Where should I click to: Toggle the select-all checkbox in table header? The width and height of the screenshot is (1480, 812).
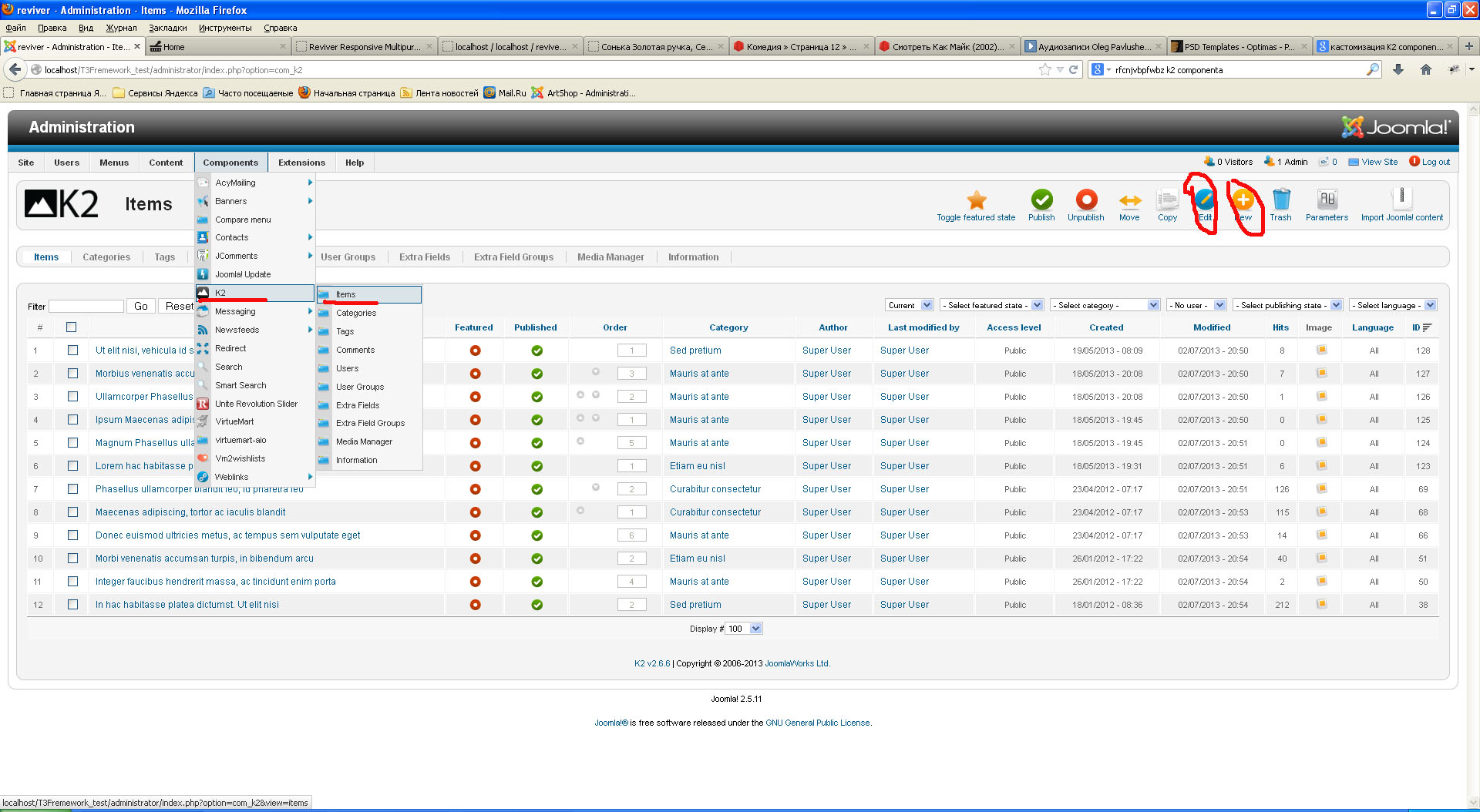pyautogui.click(x=72, y=327)
